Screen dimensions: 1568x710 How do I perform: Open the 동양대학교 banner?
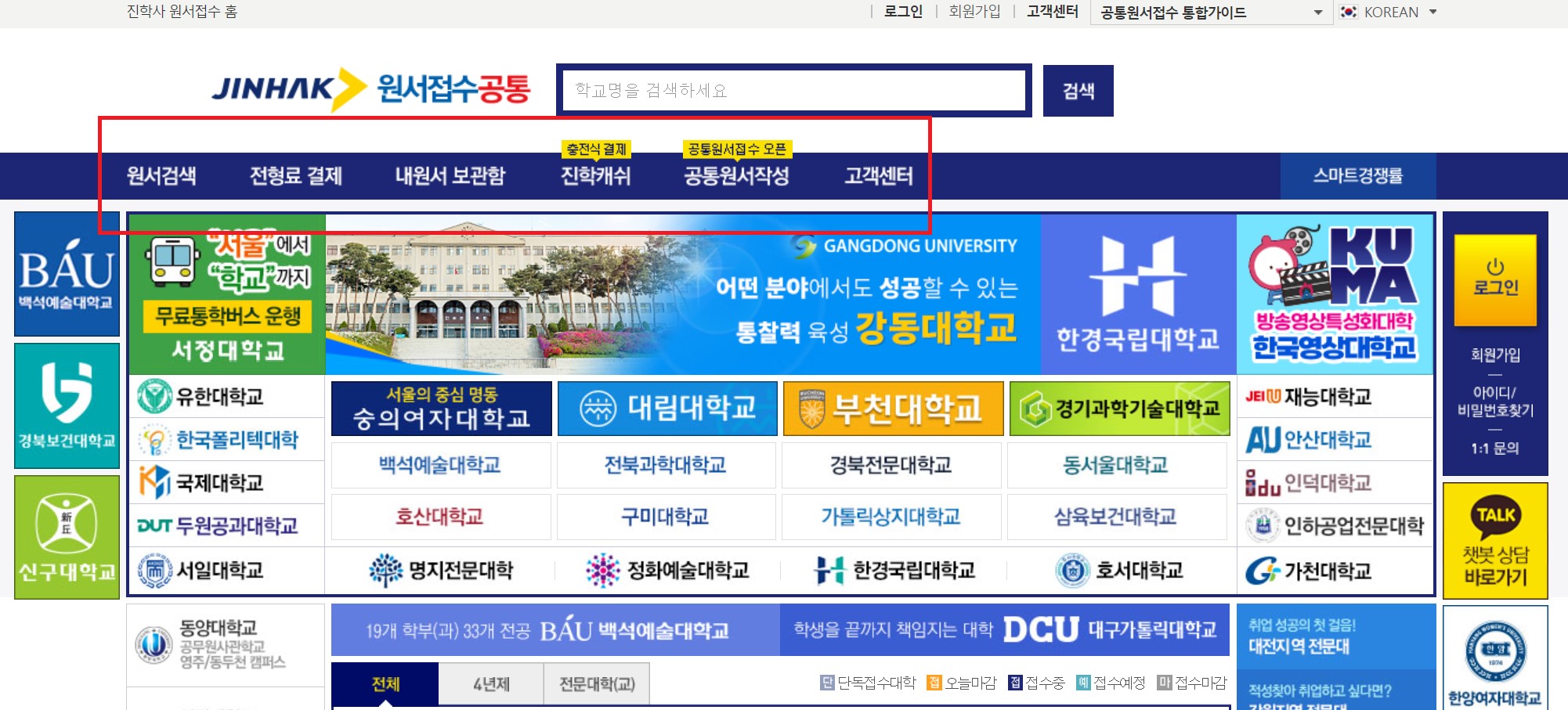(226, 645)
